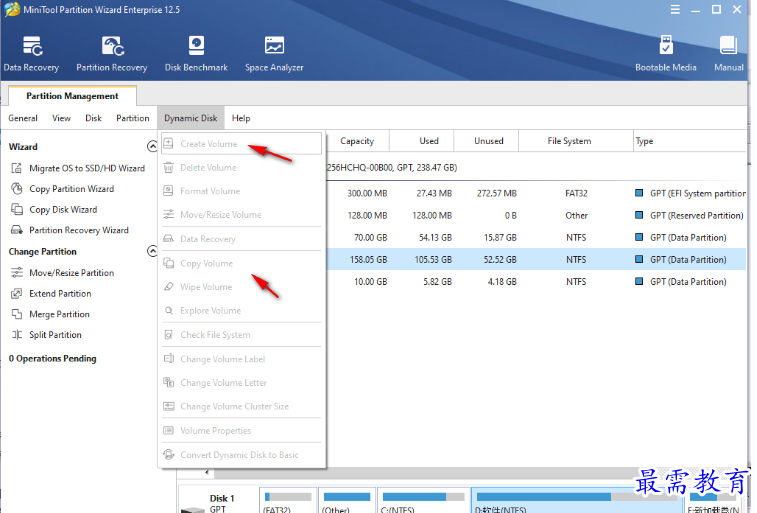This screenshot has width=757, height=513.
Task: Collapse the Change Partition section
Action: [x=152, y=251]
